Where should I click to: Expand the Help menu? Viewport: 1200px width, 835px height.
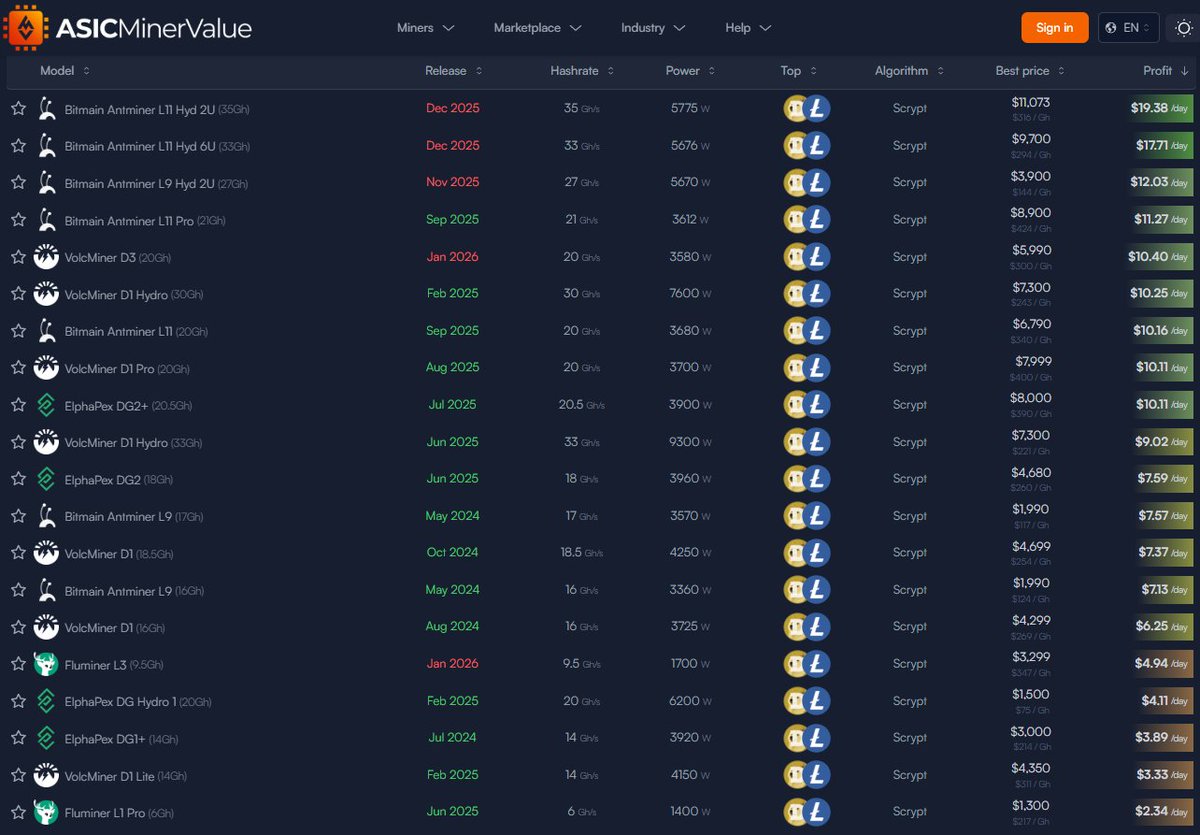tap(748, 28)
